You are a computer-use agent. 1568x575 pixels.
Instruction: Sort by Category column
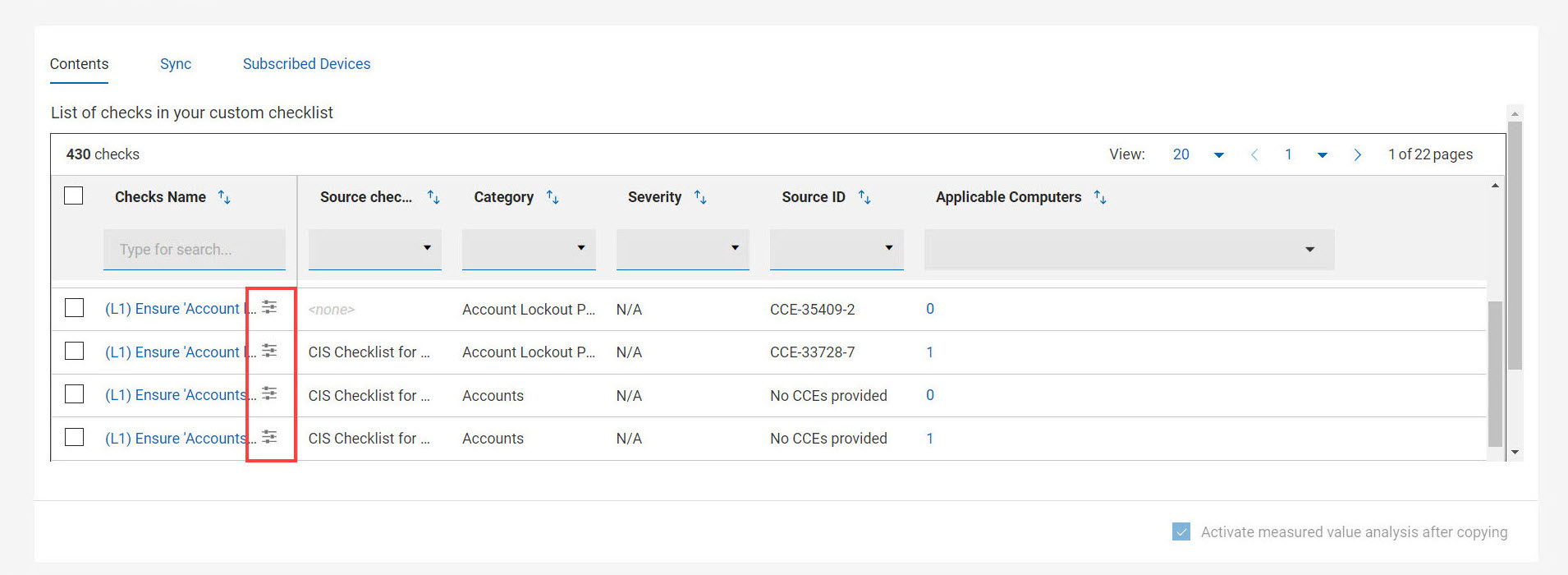click(x=552, y=197)
